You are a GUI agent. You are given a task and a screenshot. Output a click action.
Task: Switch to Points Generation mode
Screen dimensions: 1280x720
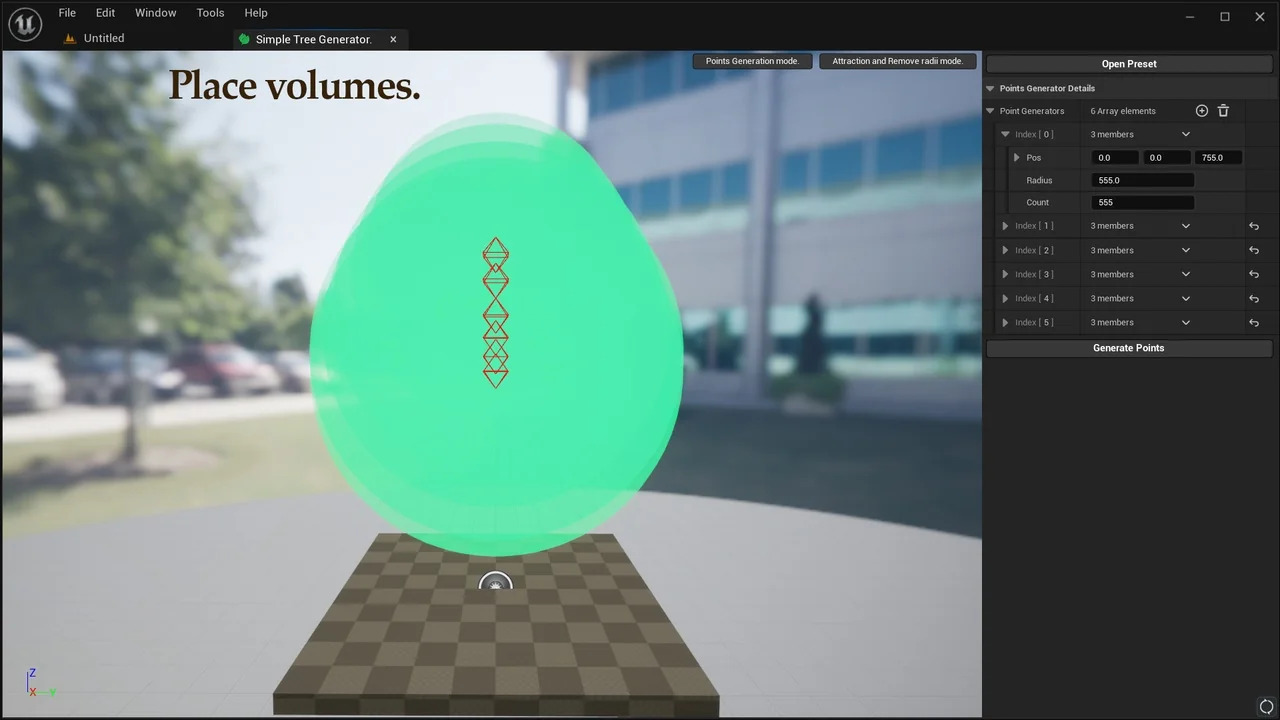(x=752, y=61)
